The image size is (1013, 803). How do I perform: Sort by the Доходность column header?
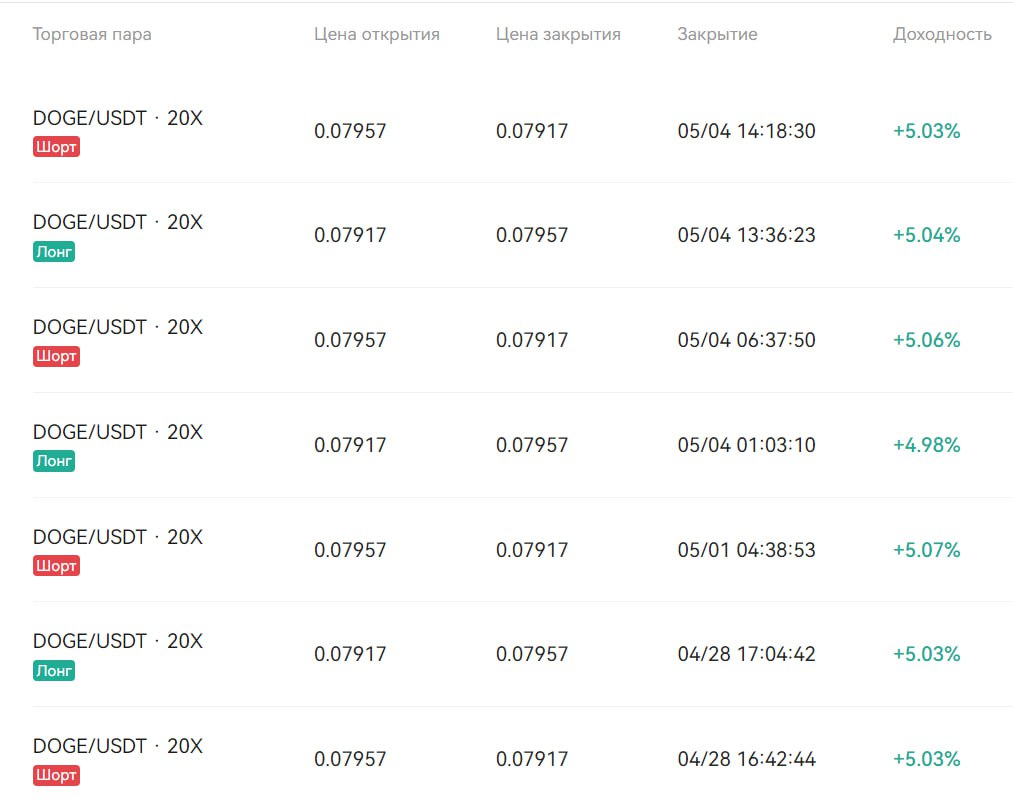point(942,34)
